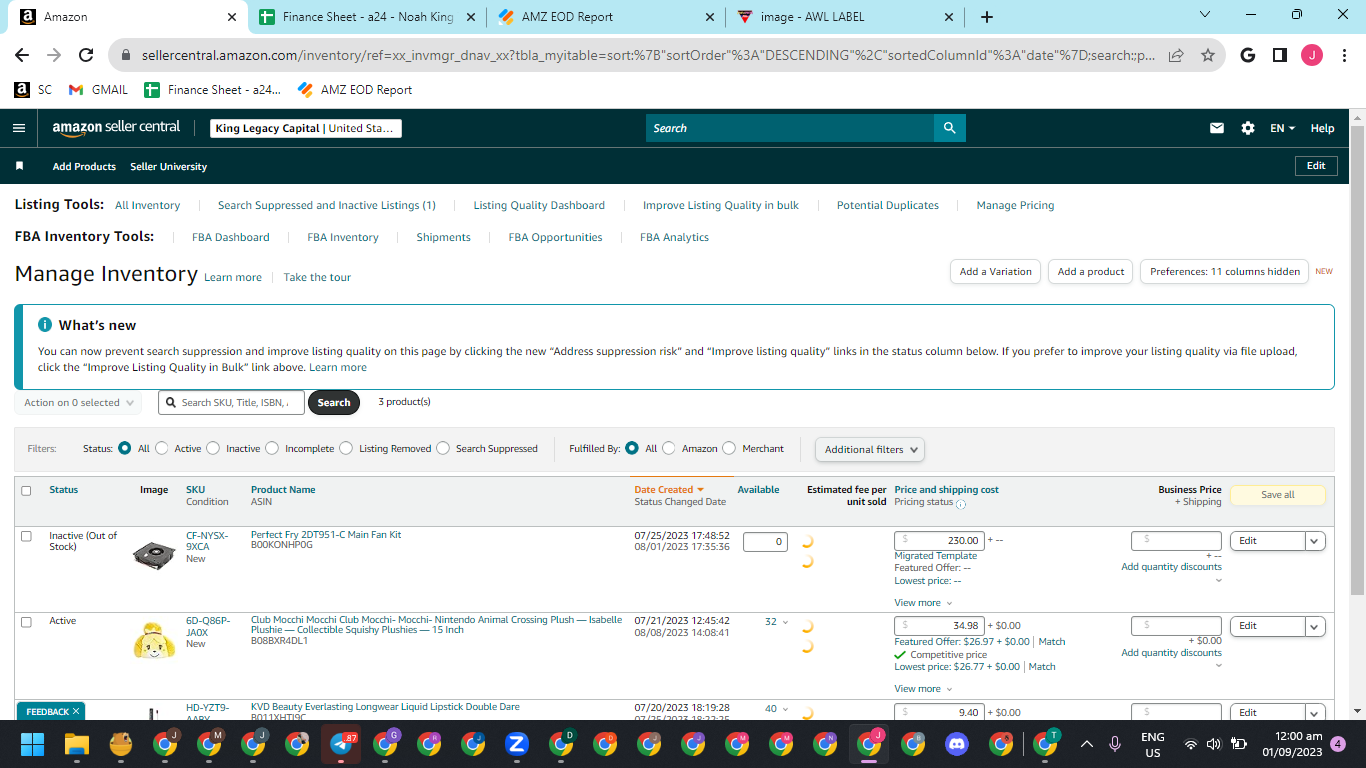Open the Club Mocchi Isabelle Plushie product link
The height and width of the screenshot is (768, 1366).
(x=436, y=625)
